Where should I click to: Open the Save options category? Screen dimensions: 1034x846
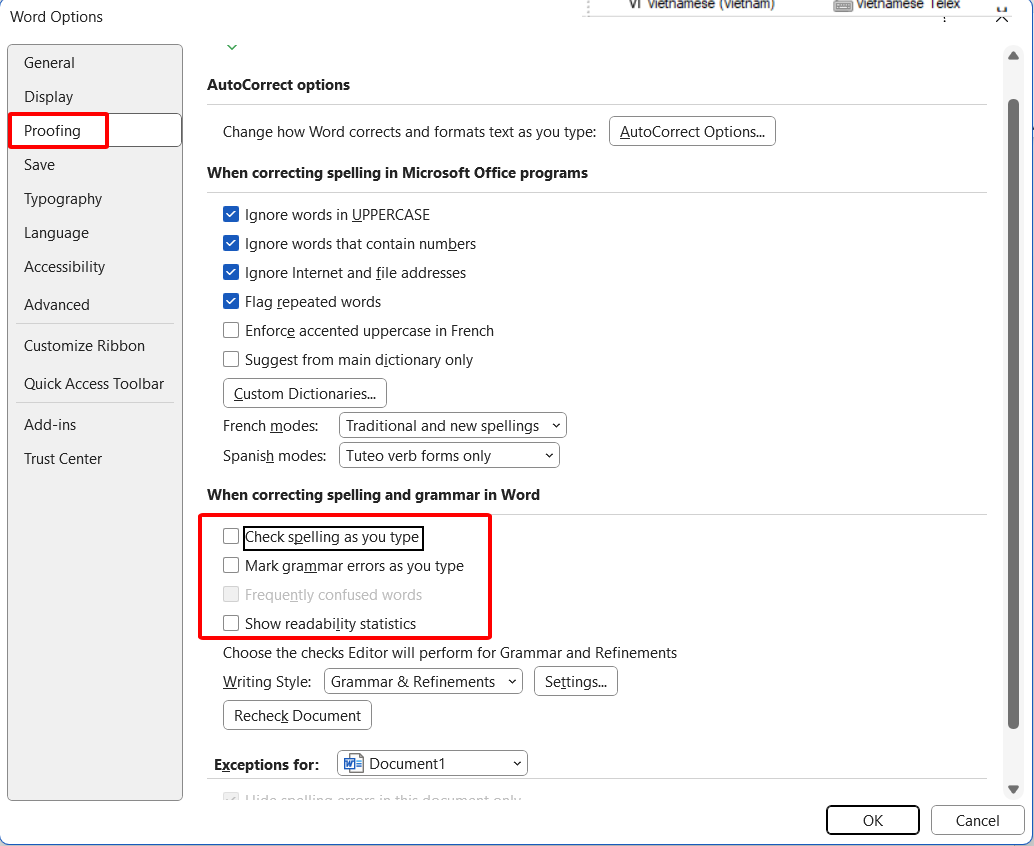pyautogui.click(x=39, y=165)
